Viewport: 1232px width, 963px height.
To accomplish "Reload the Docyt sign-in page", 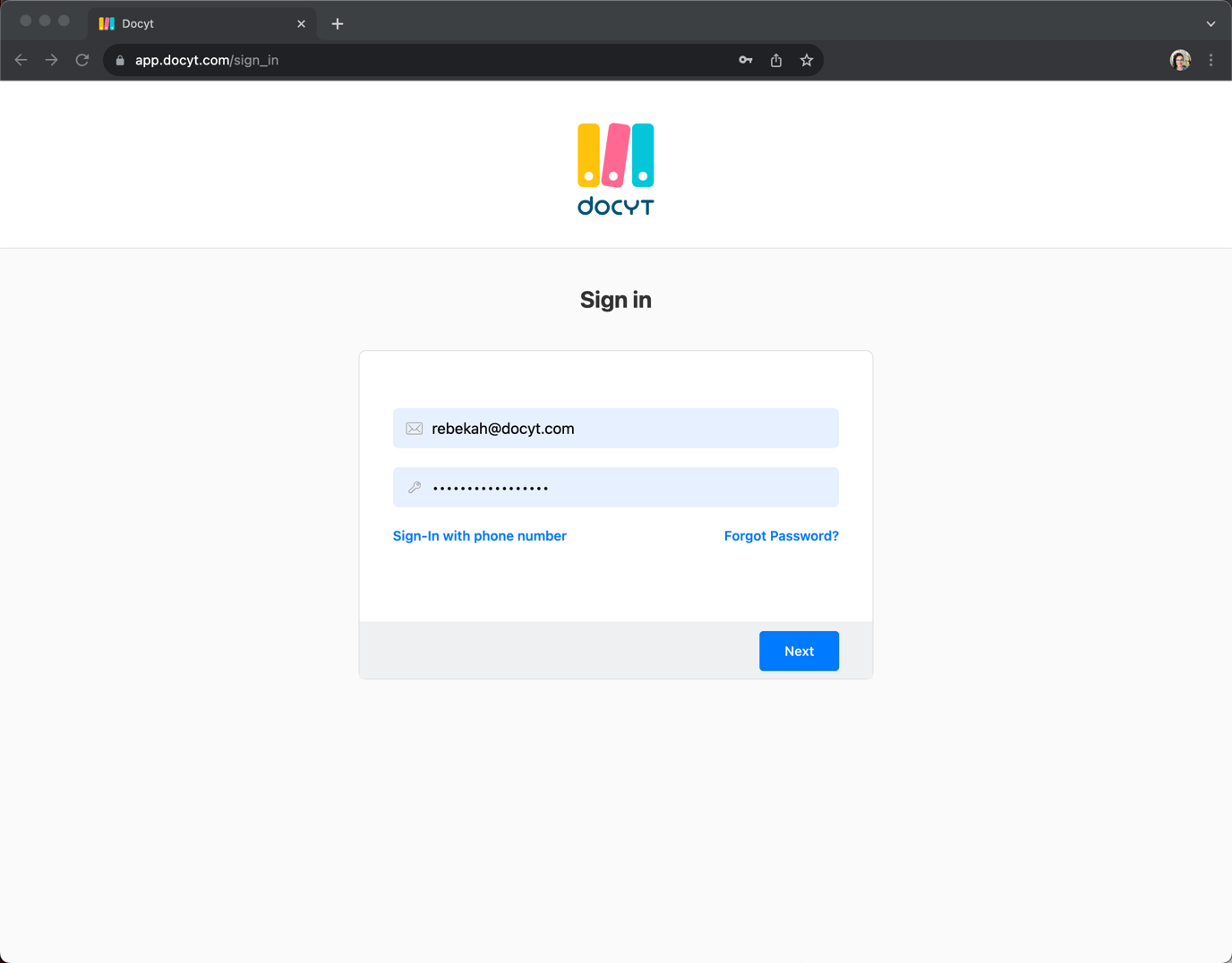I will click(x=82, y=60).
